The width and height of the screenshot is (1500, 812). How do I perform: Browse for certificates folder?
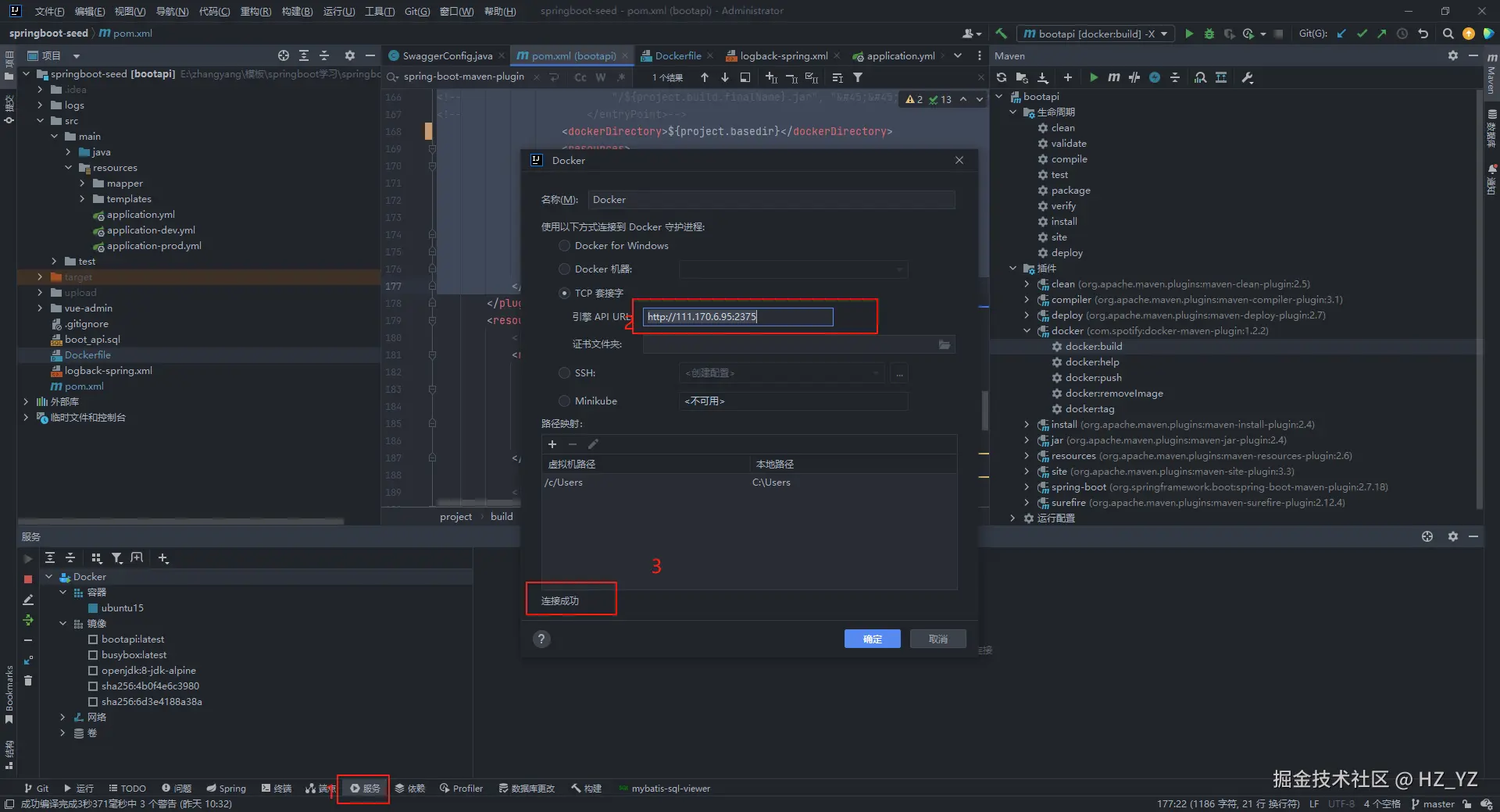(945, 344)
